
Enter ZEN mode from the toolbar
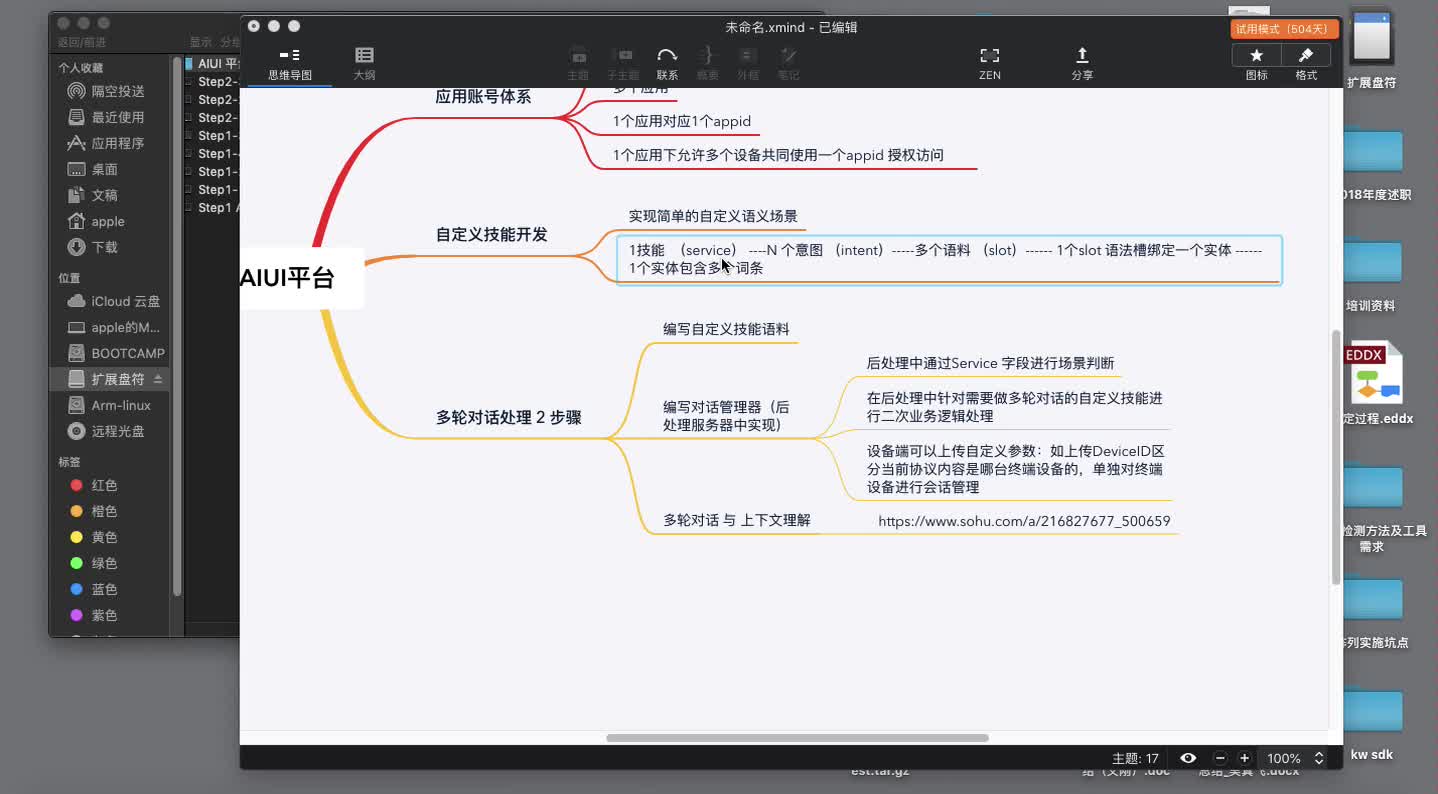click(989, 64)
